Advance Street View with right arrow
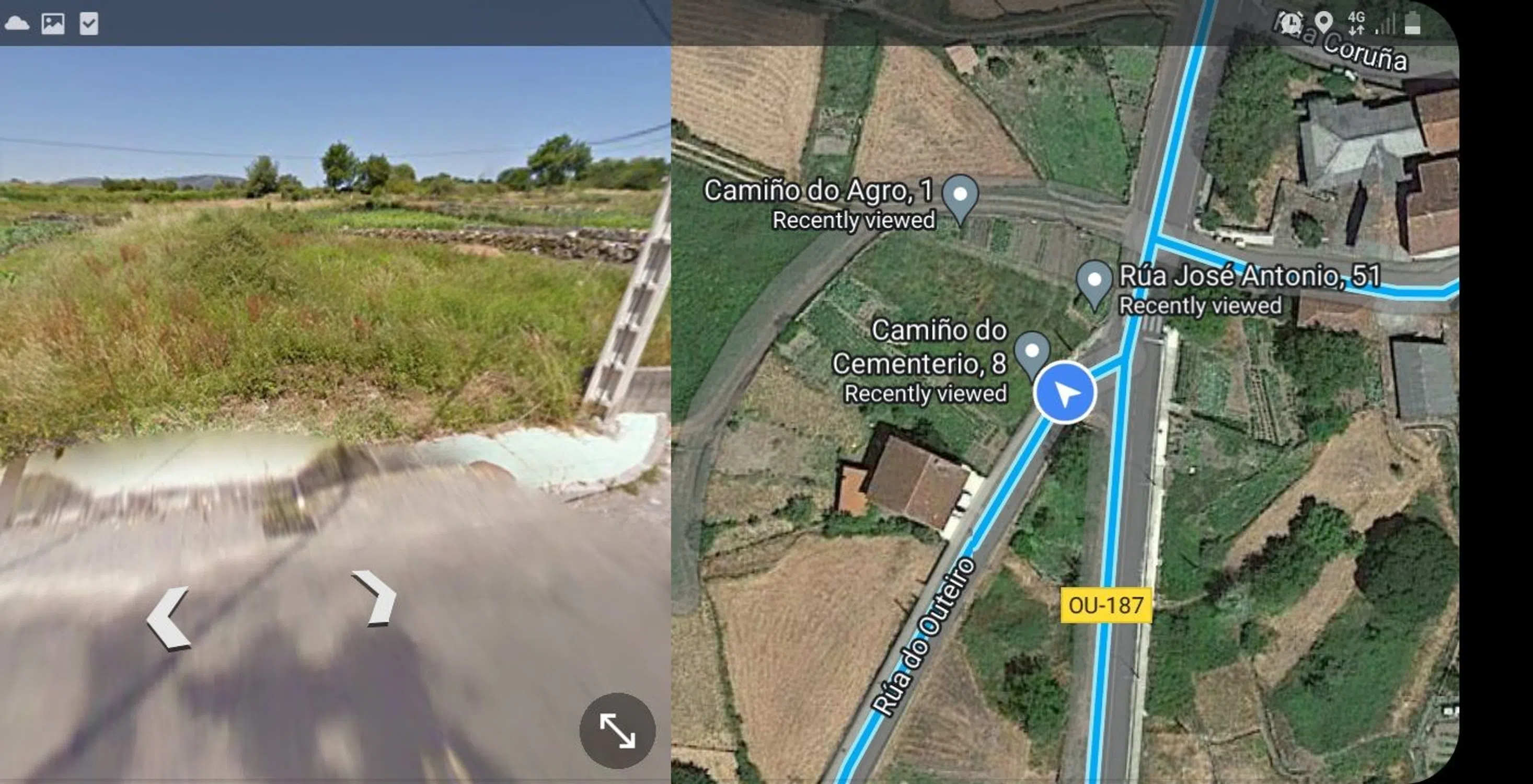 click(x=374, y=597)
